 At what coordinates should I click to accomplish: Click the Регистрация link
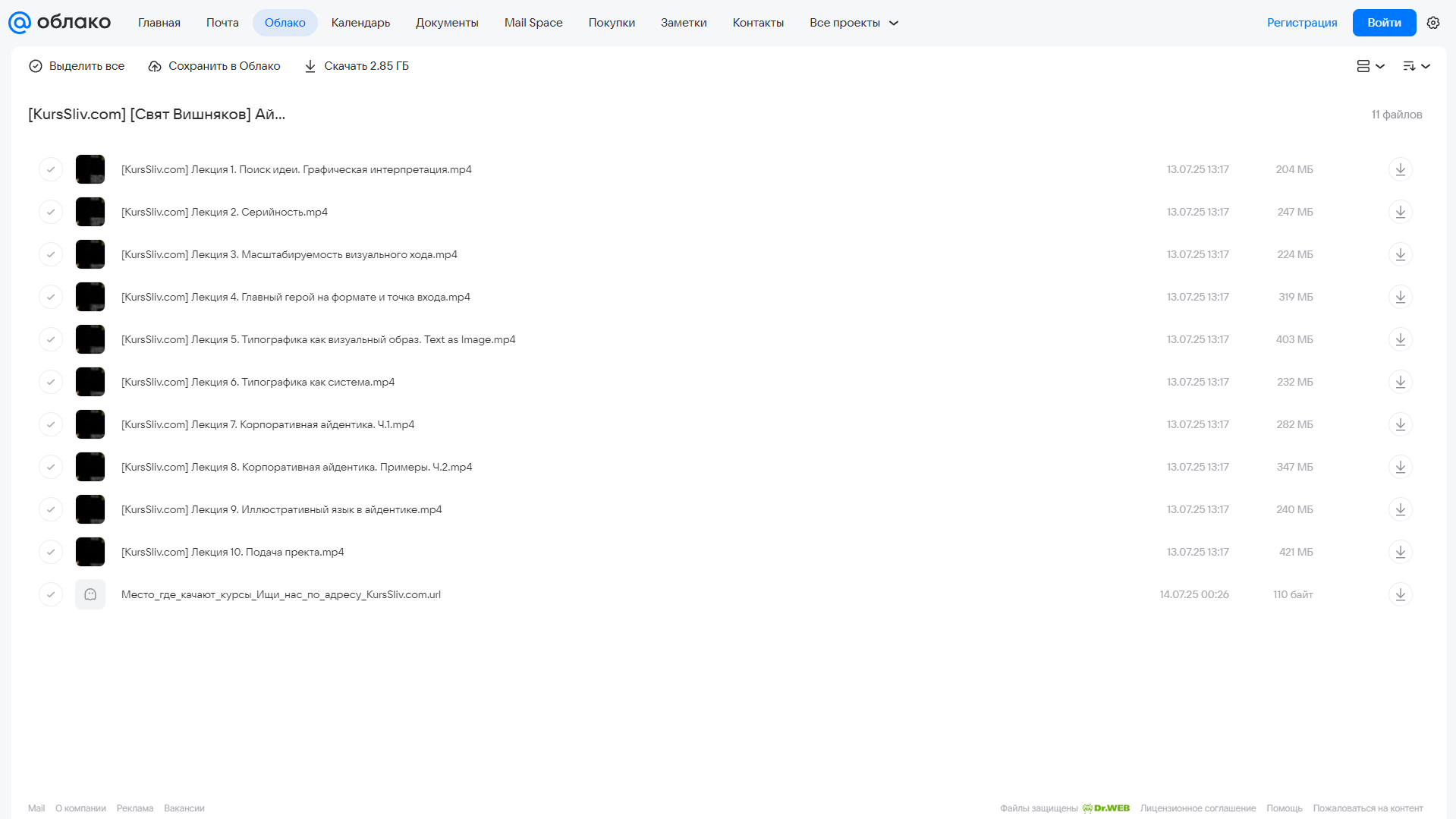pyautogui.click(x=1302, y=23)
